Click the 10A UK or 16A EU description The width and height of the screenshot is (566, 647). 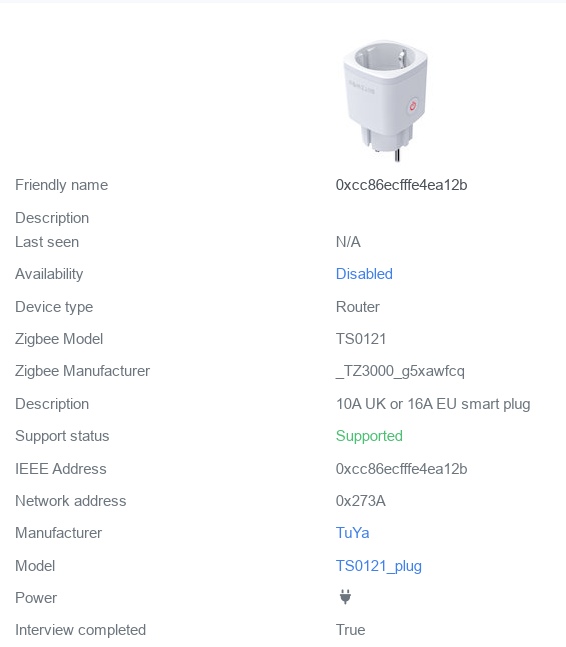tap(433, 404)
